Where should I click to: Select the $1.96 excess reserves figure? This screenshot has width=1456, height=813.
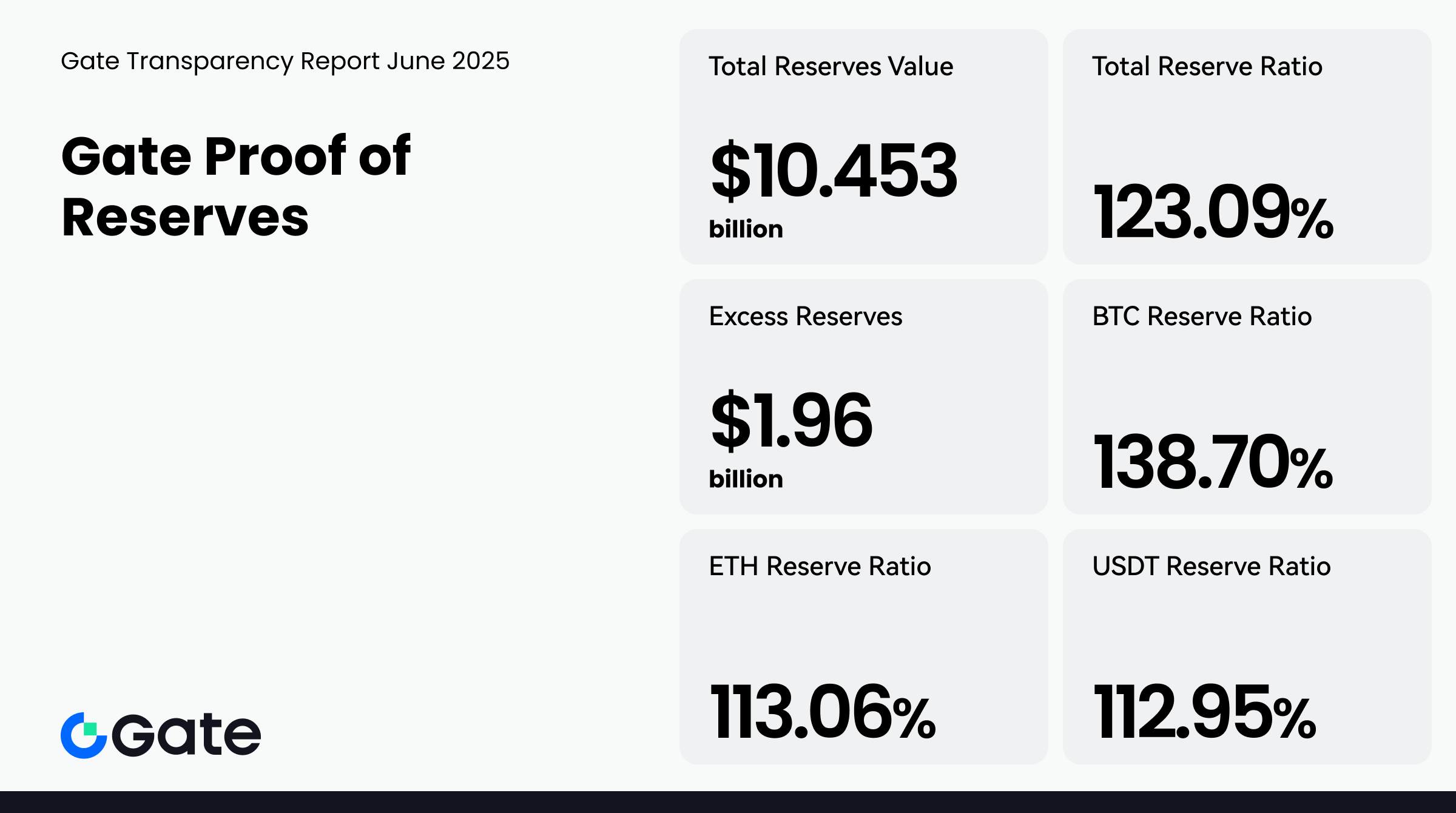(791, 420)
